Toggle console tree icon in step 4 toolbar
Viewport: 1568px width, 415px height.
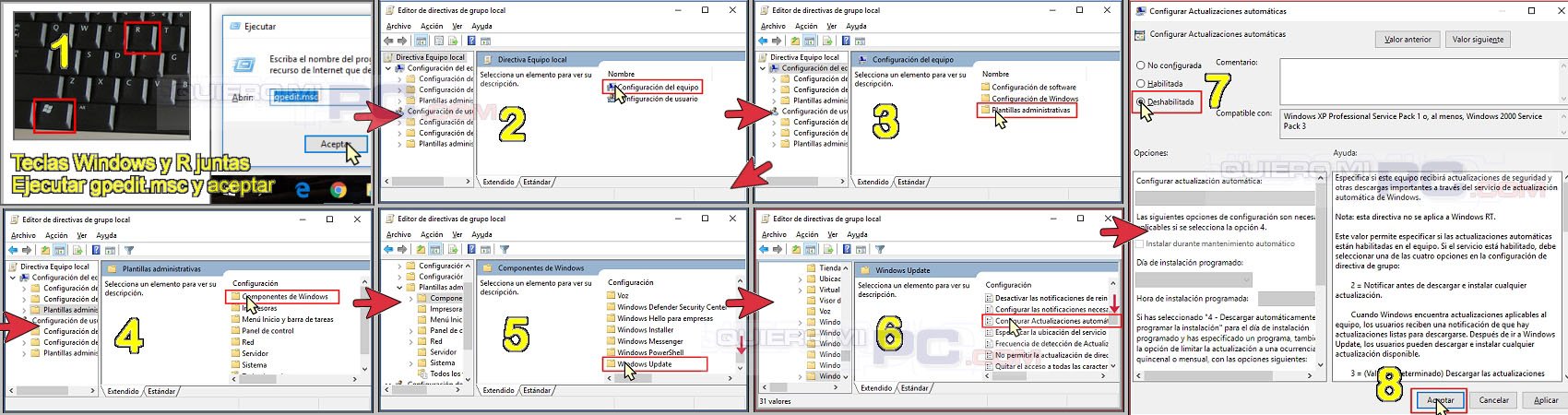pyautogui.click(x=59, y=250)
